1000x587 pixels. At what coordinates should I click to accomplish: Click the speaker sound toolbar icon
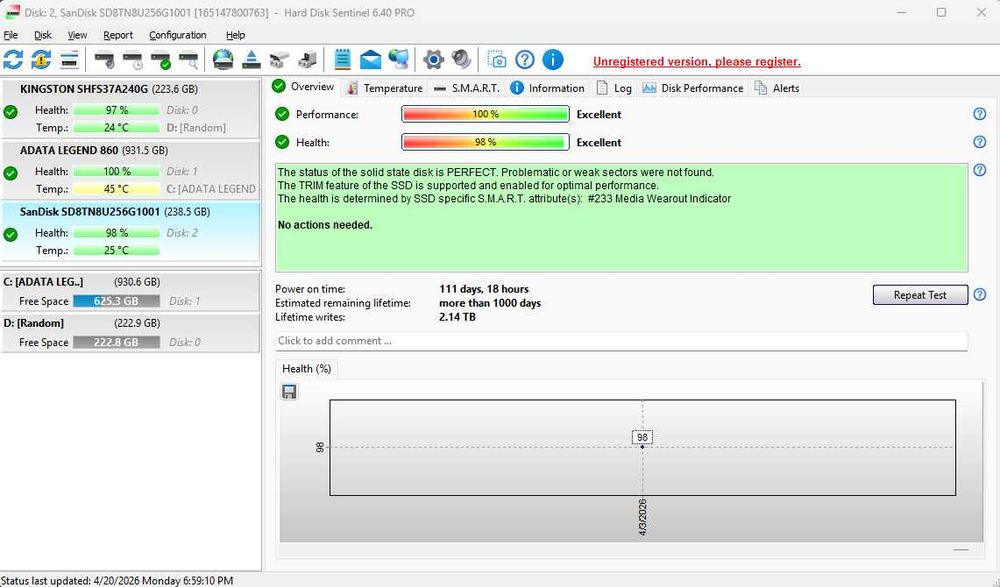tap(461, 60)
